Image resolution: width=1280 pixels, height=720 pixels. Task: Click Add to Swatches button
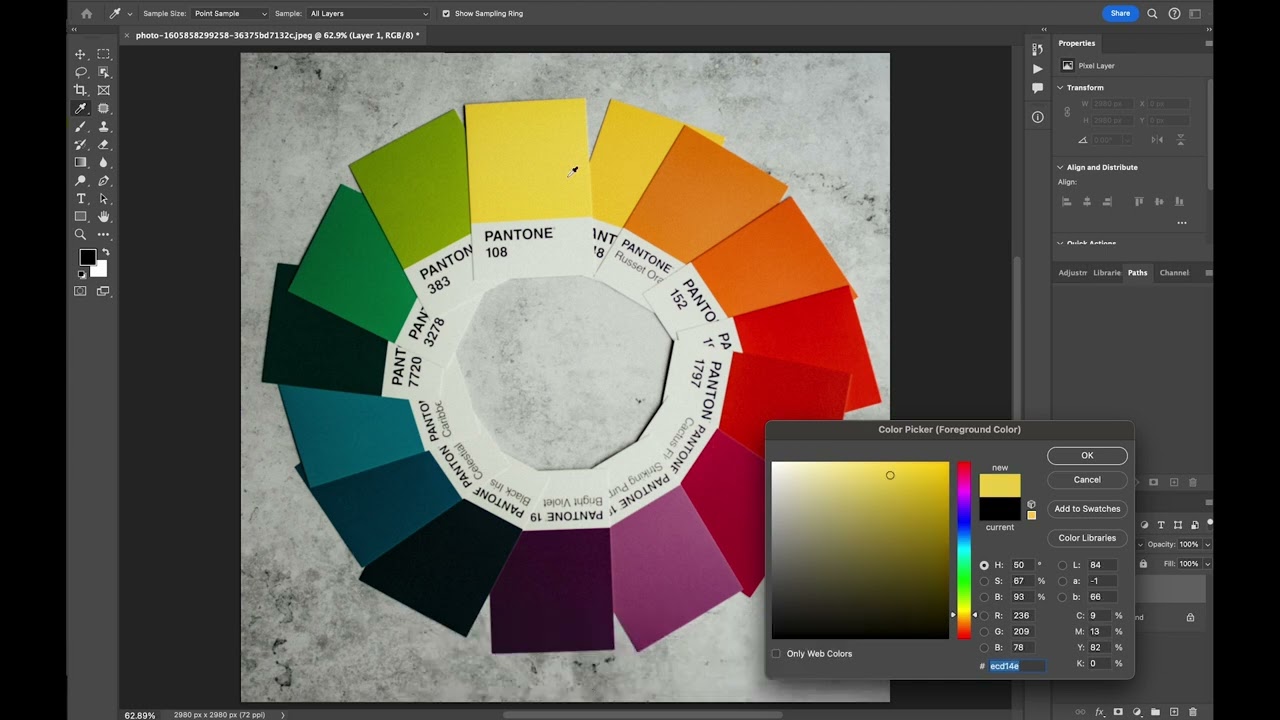[1087, 509]
